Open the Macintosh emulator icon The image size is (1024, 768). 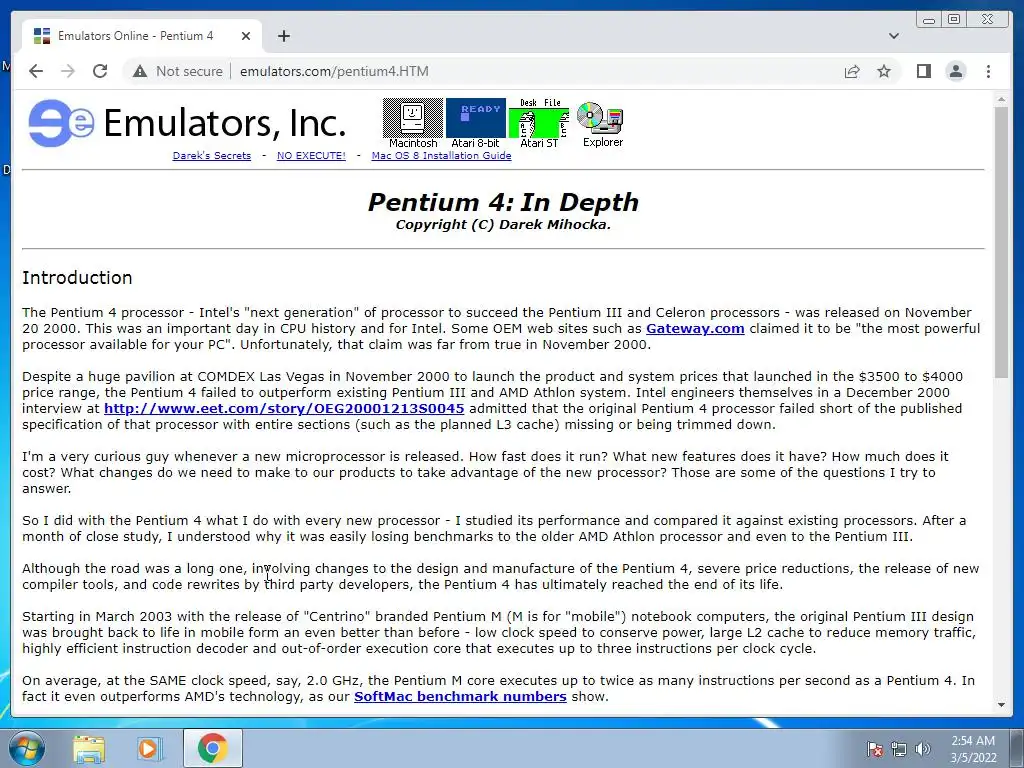point(413,123)
